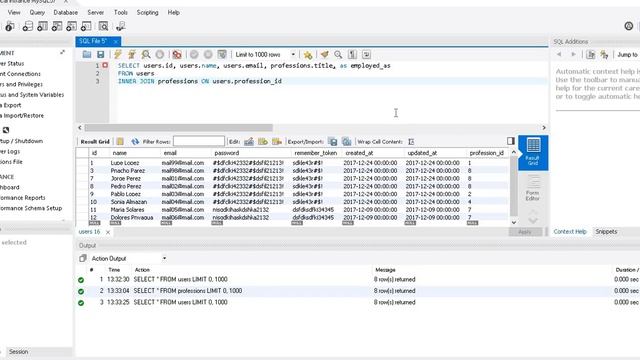Click the Filter Rows input field
640x360 pixels.
199,141
